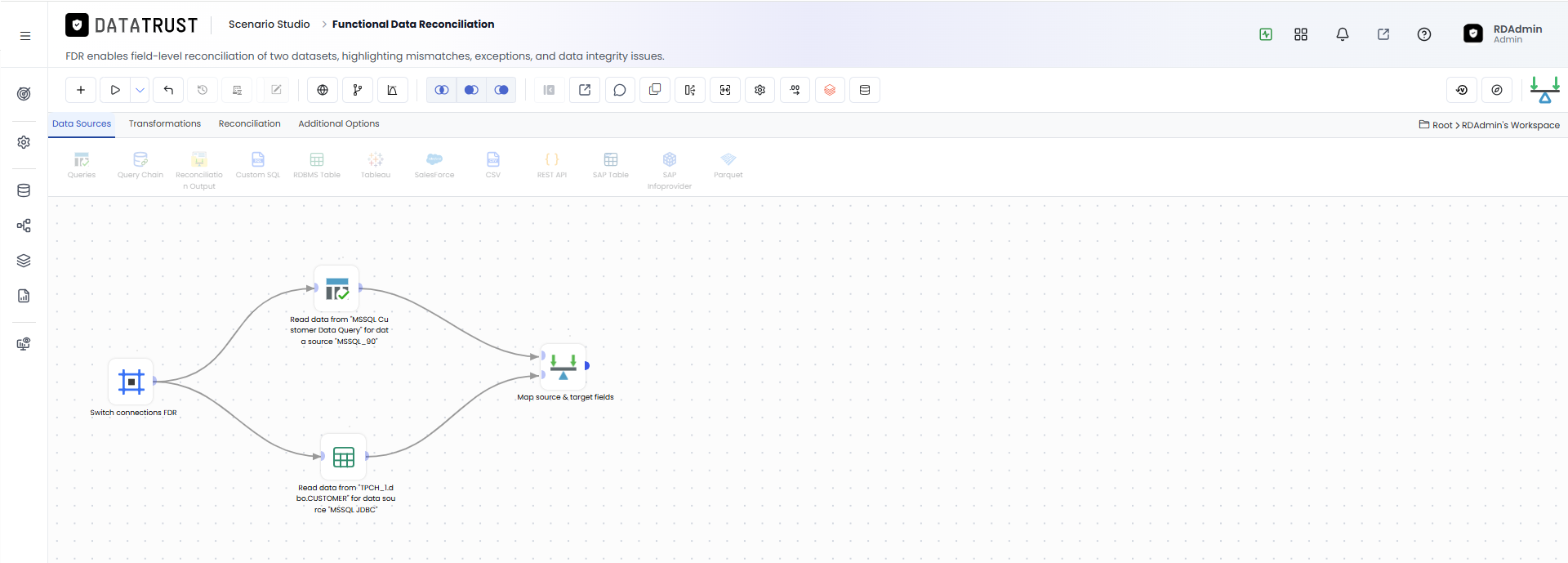Select the Switch connections FDR node
Screen dimensions: 1568x563
point(131,382)
